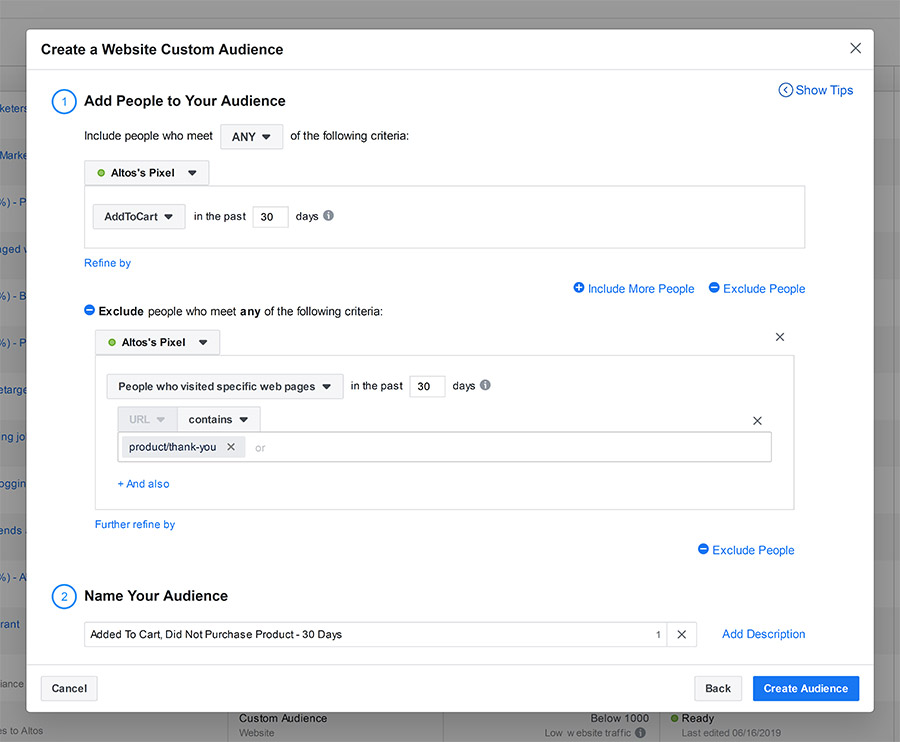
Task: Click info icon beside exclusion days field
Action: [x=486, y=386]
